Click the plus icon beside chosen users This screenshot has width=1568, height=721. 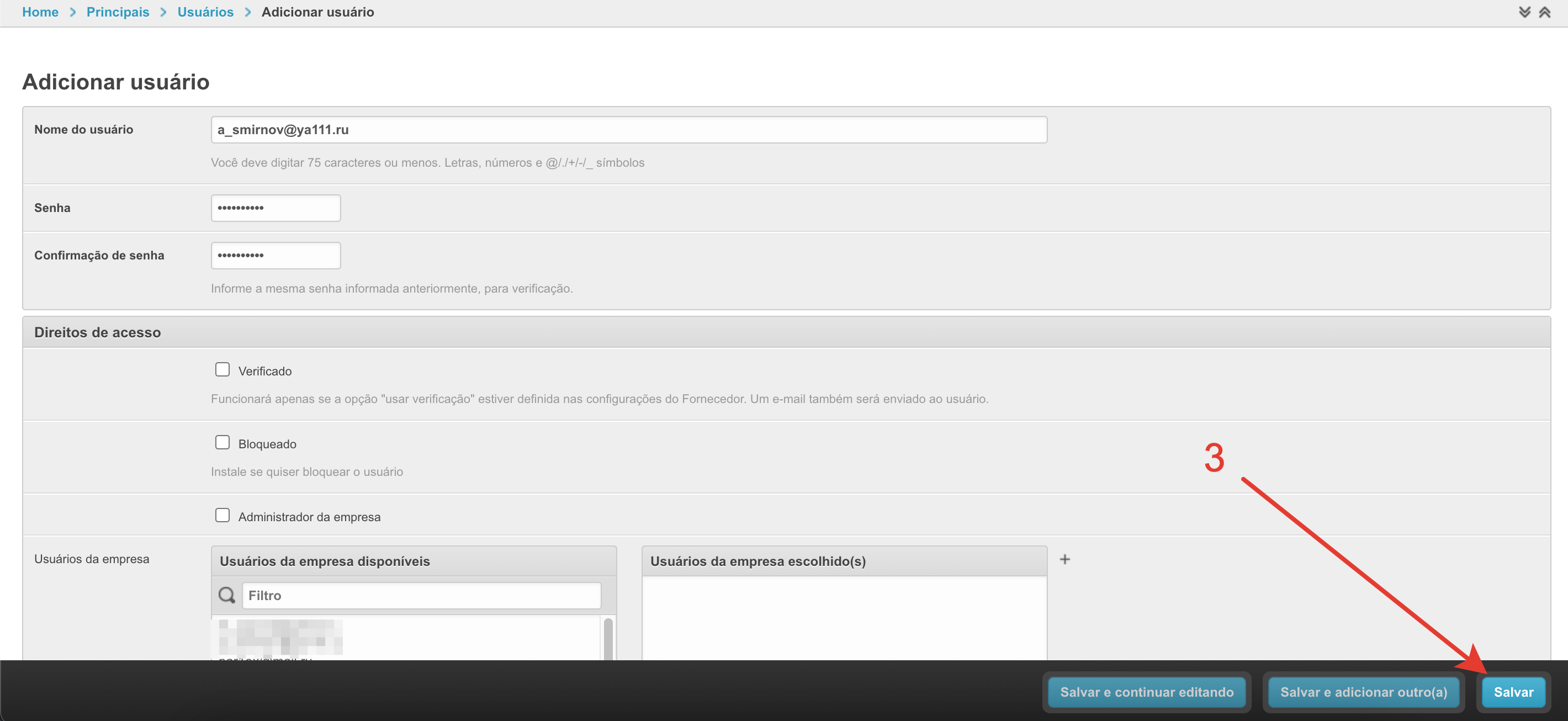click(x=1064, y=559)
